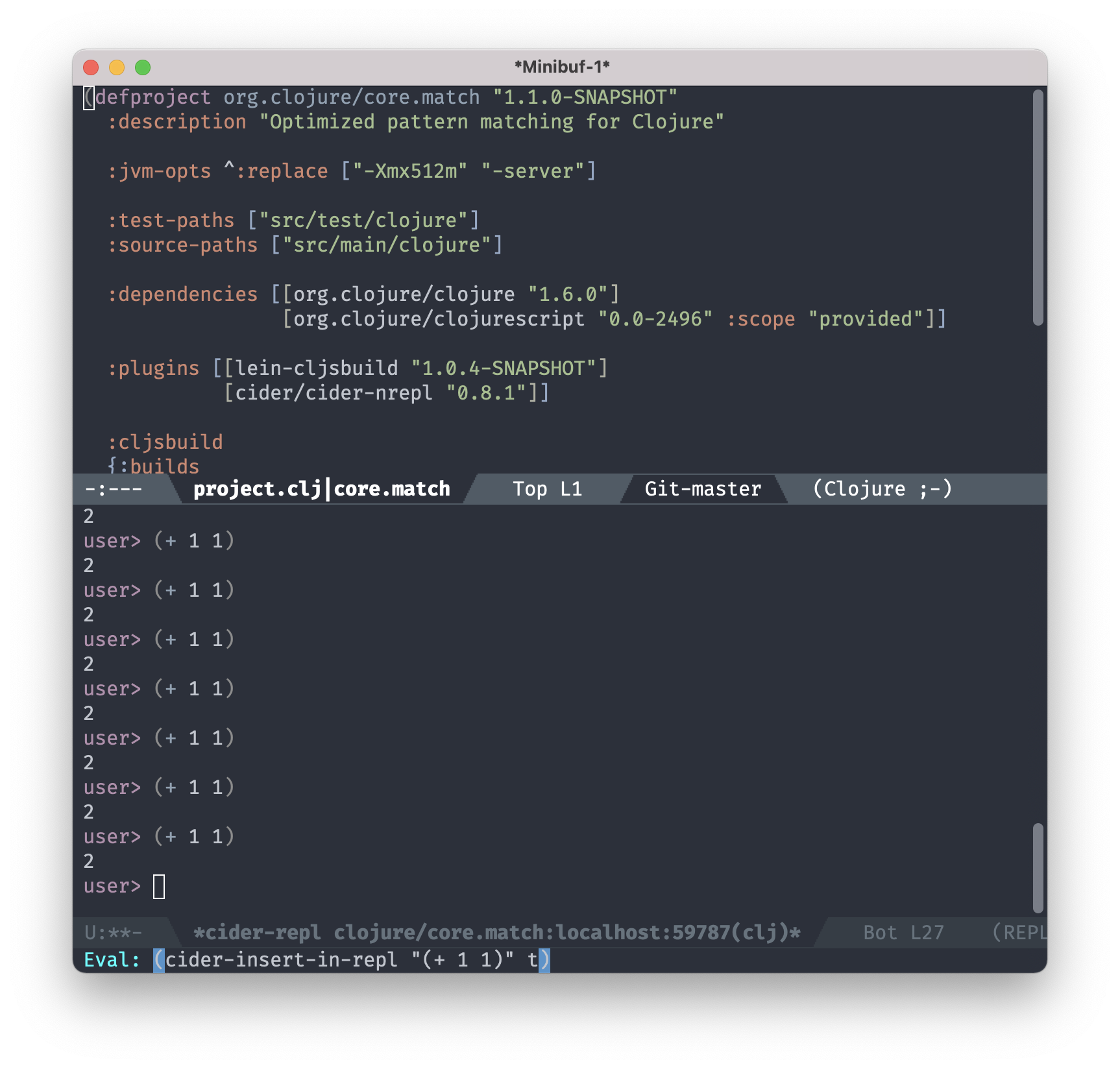1120x1069 pixels.
Task: Click the green zoom window button
Action: coord(143,67)
